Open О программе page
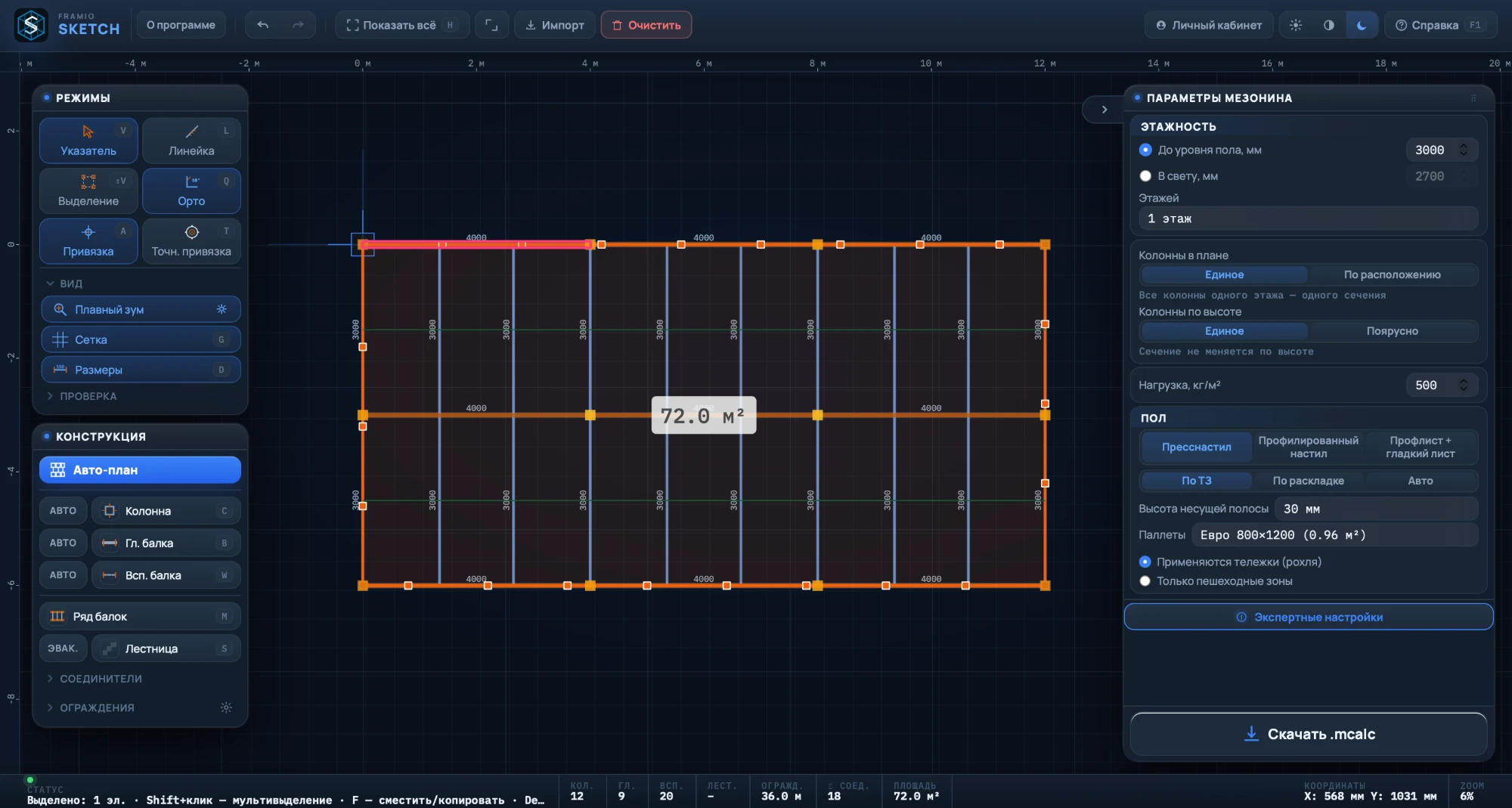Viewport: 1512px width, 808px height. [181, 25]
